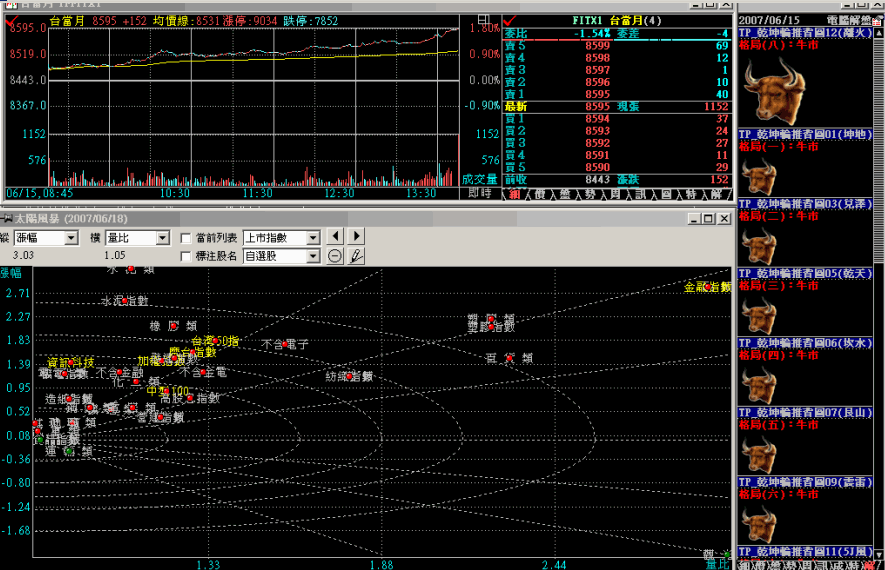Click the bull icon under 格局(三)
Viewport: 885px width, 570px height.
coord(759,315)
